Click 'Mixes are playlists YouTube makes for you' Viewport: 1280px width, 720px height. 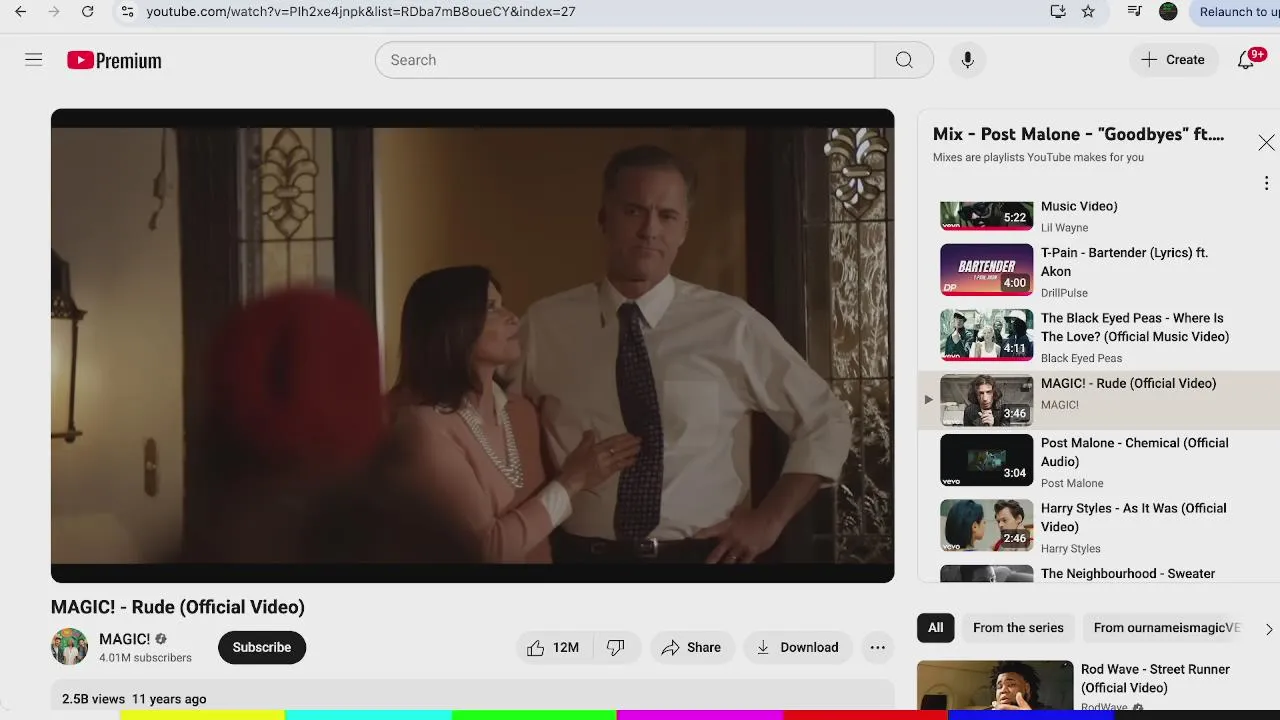(x=1038, y=157)
